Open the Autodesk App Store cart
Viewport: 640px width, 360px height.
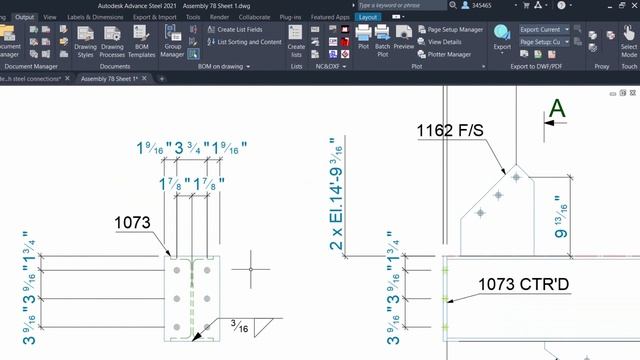pyautogui.click(x=526, y=5)
